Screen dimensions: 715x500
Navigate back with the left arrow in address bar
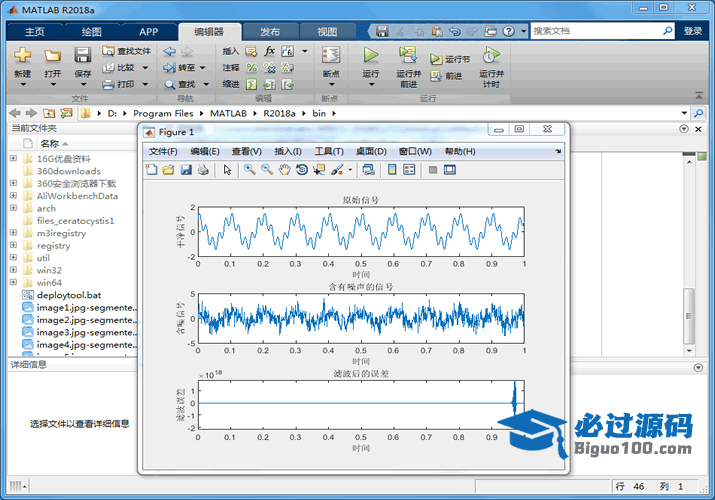15,113
